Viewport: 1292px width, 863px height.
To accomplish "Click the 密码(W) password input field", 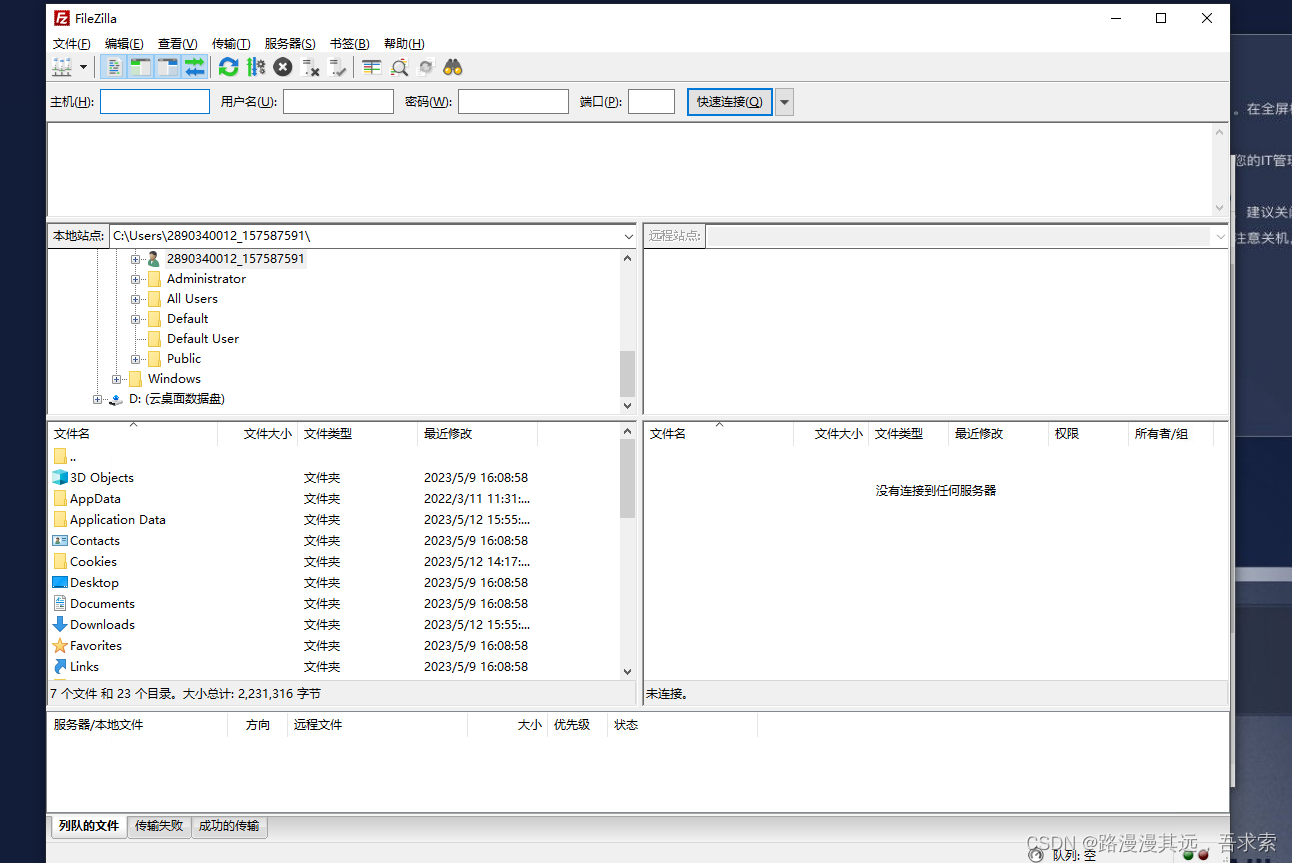I will pyautogui.click(x=513, y=102).
